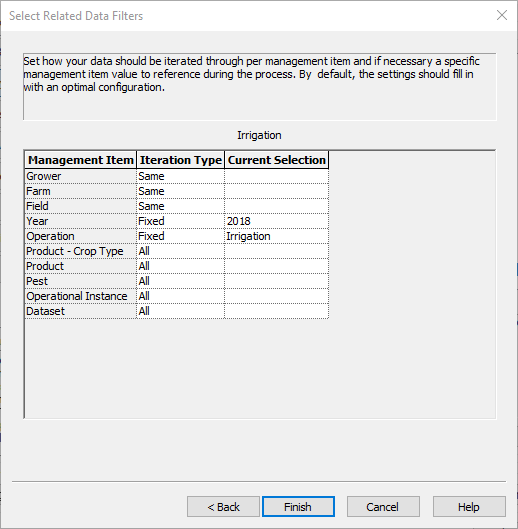The image size is (518, 529).
Task: Change Farm iteration type 'Same'
Action: coord(181,191)
